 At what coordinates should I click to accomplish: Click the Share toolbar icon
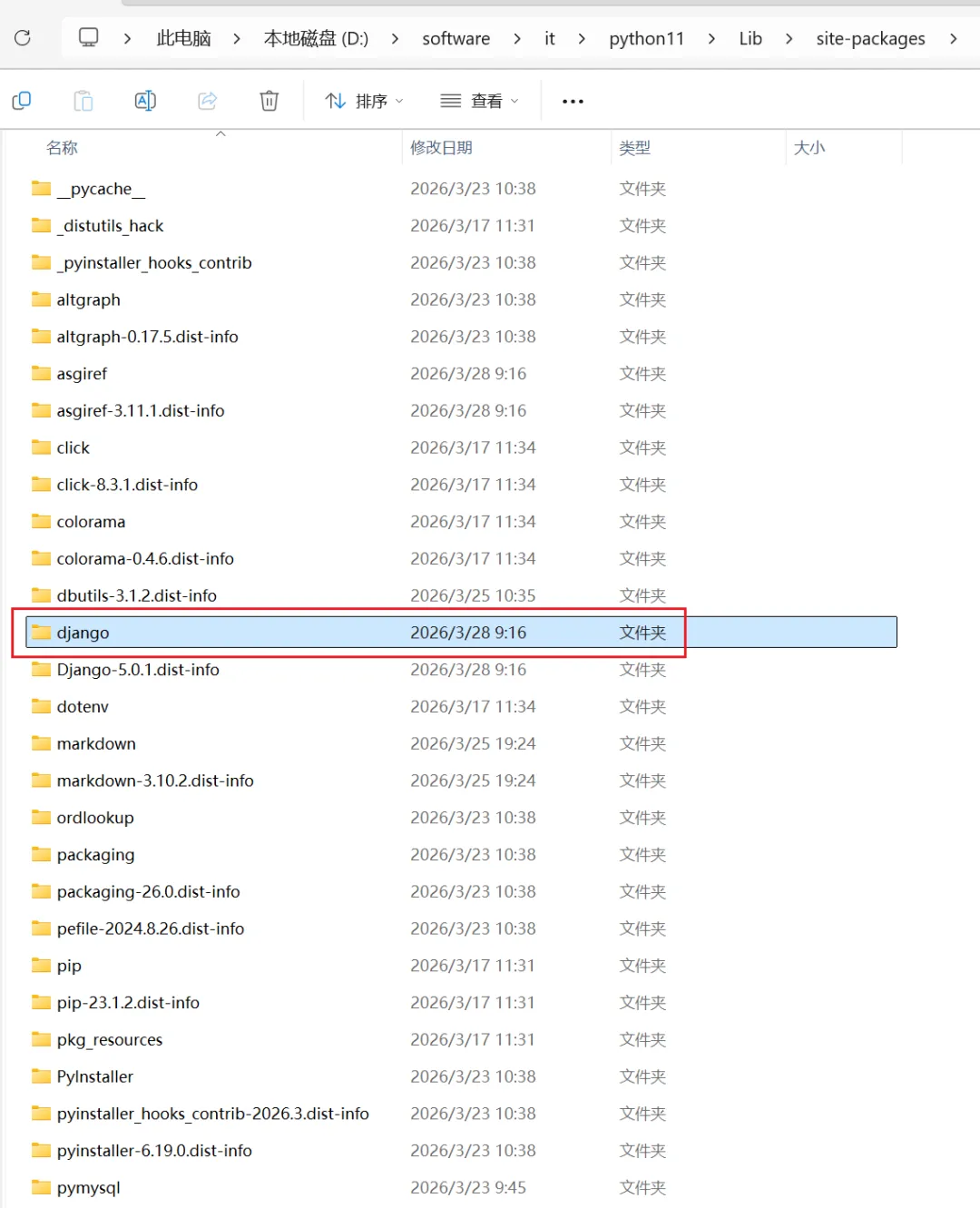(x=207, y=101)
